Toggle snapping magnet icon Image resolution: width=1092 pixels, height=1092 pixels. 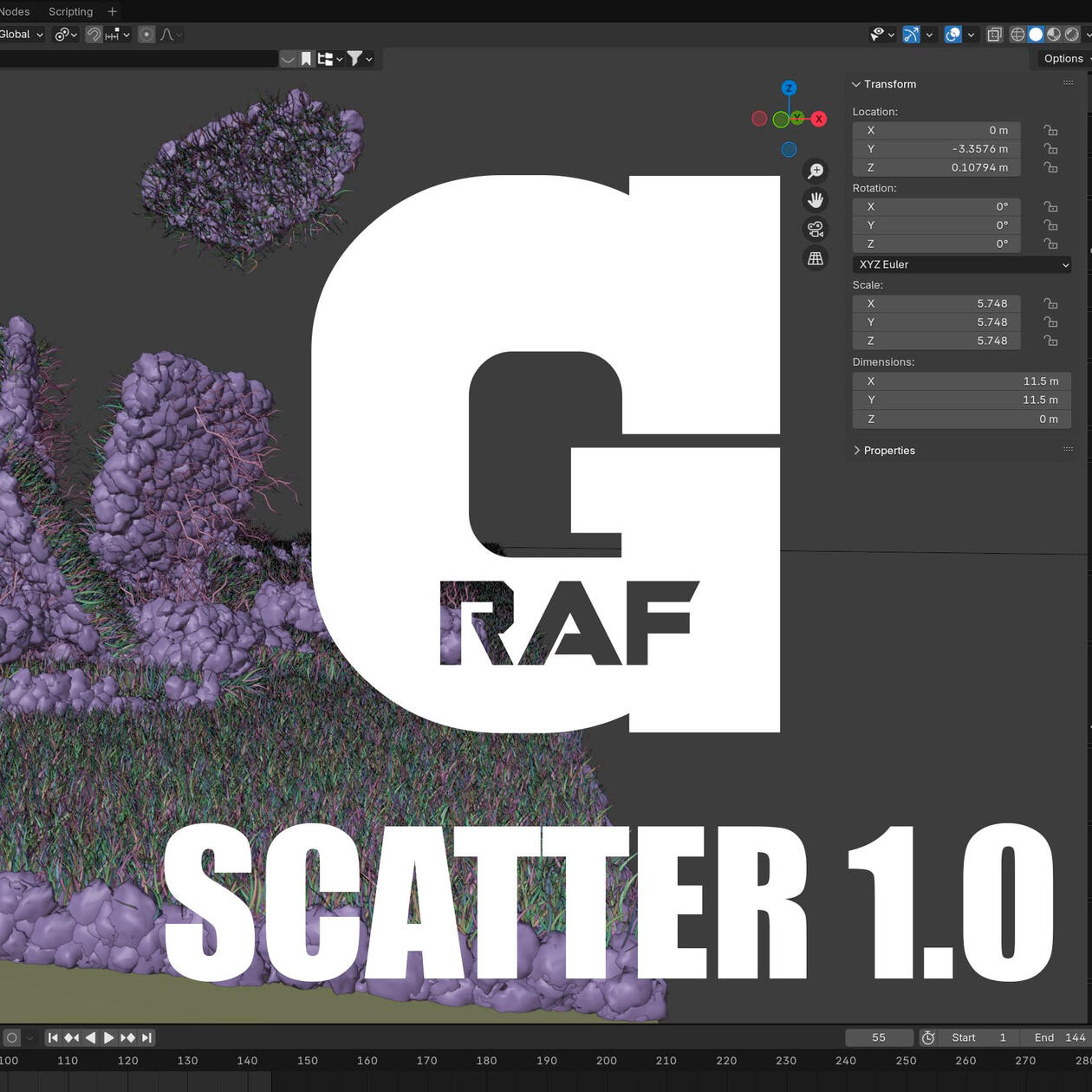coord(94,35)
